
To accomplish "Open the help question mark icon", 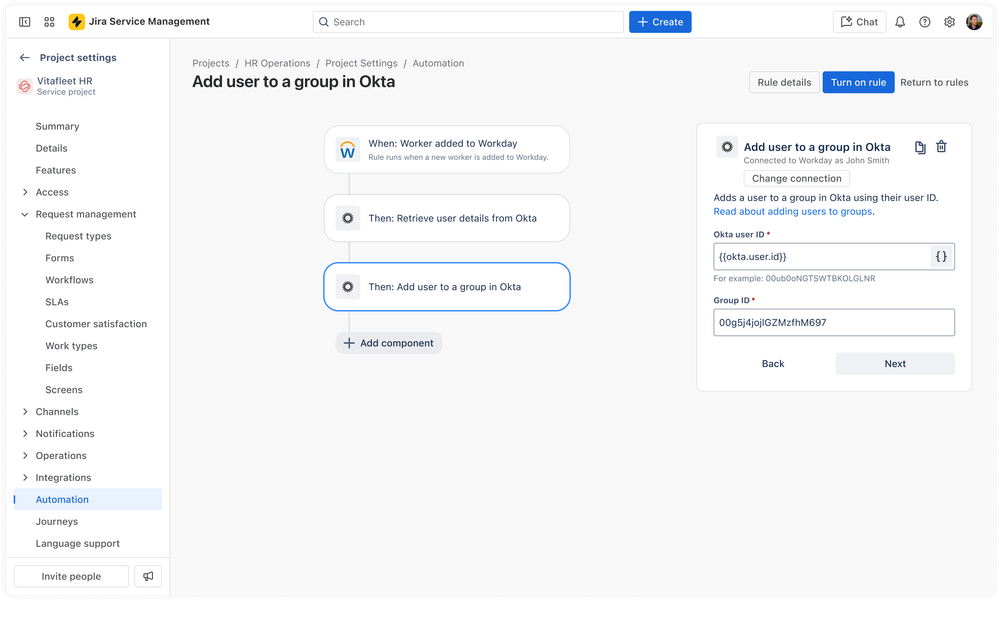I will (x=924, y=22).
